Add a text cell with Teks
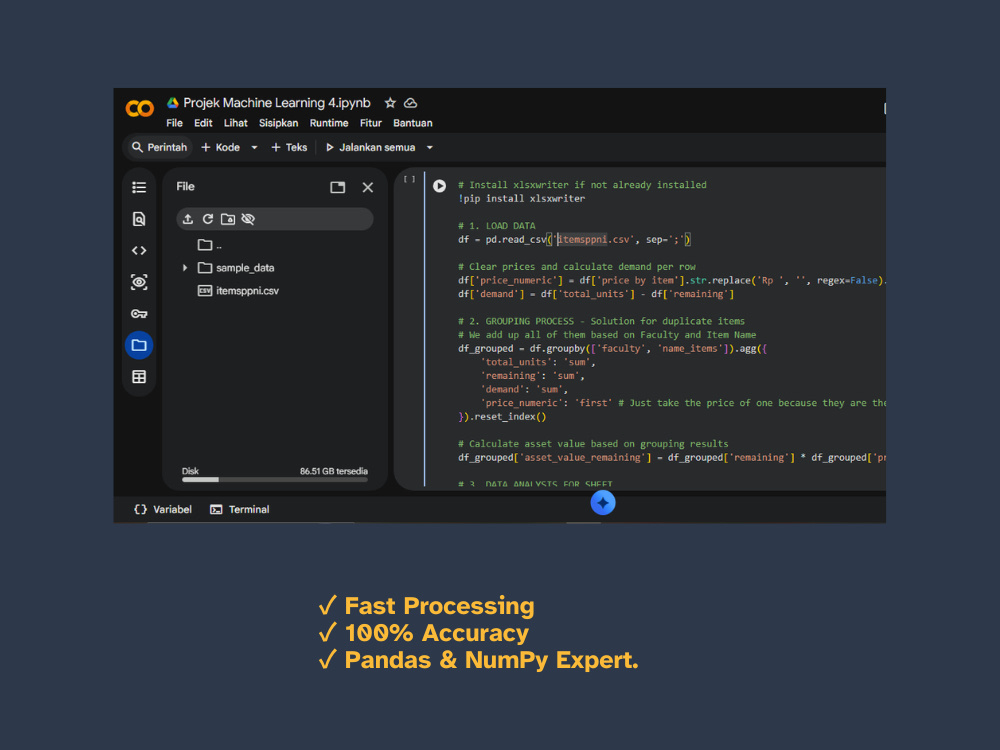Viewport: 1000px width, 750px height. [289, 147]
